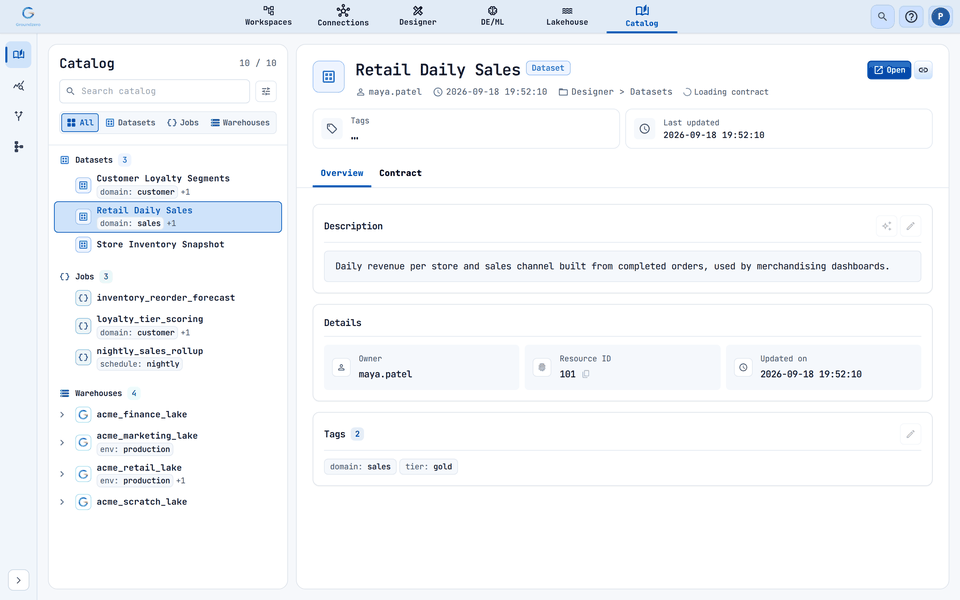Viewport: 960px width, 600px height.
Task: Copy link to Retail Daily Sales
Action: coord(923,70)
